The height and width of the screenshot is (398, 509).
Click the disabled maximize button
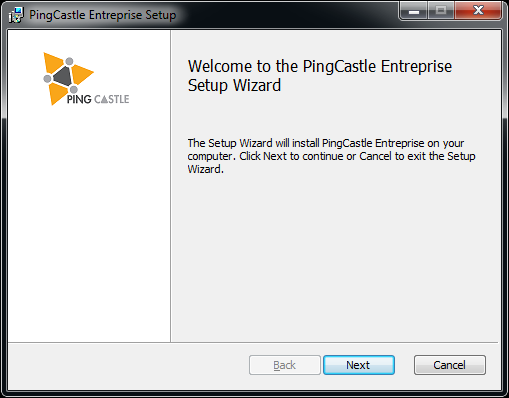point(441,11)
